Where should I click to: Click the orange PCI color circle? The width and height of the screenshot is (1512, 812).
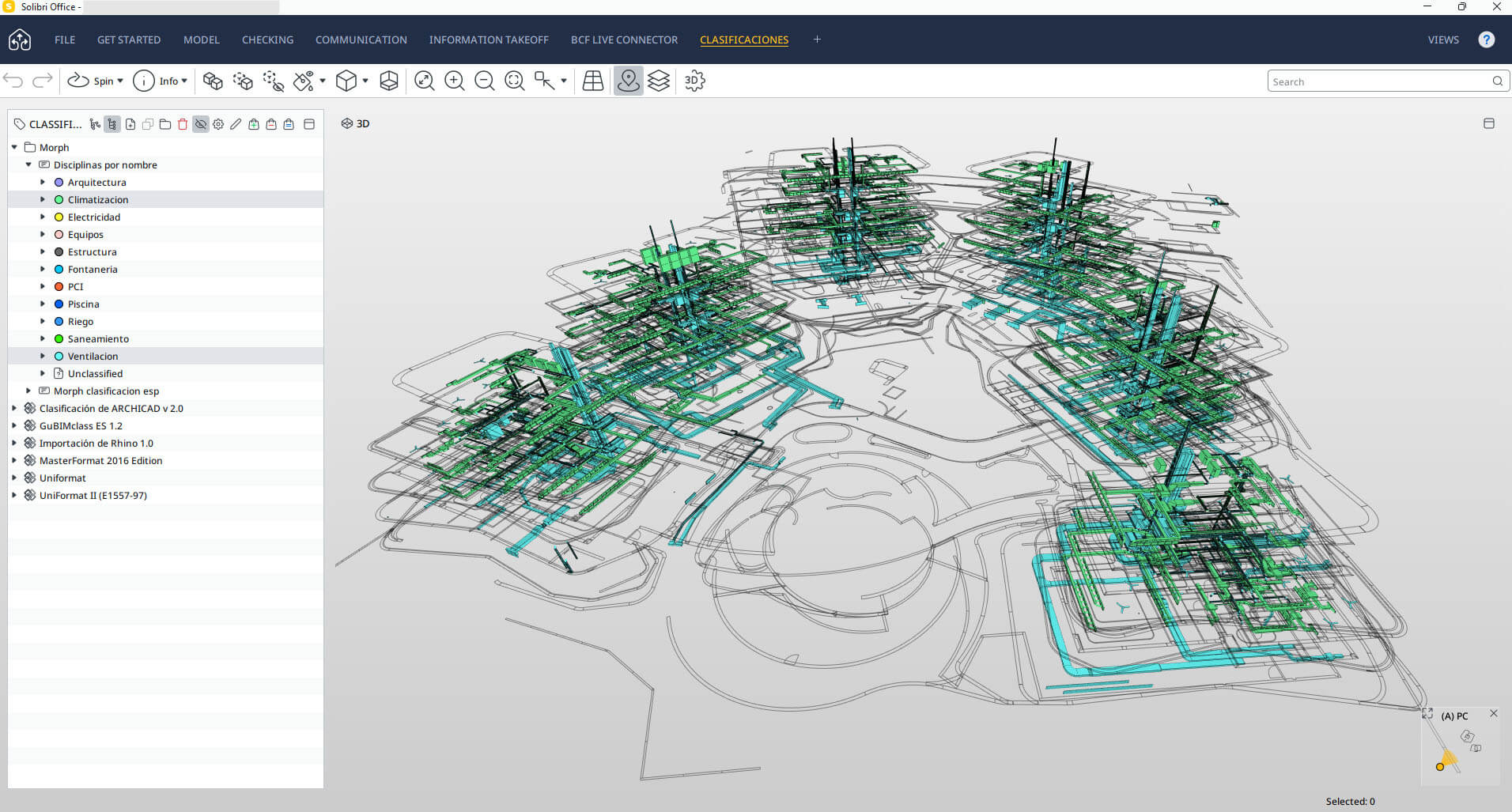coord(59,286)
